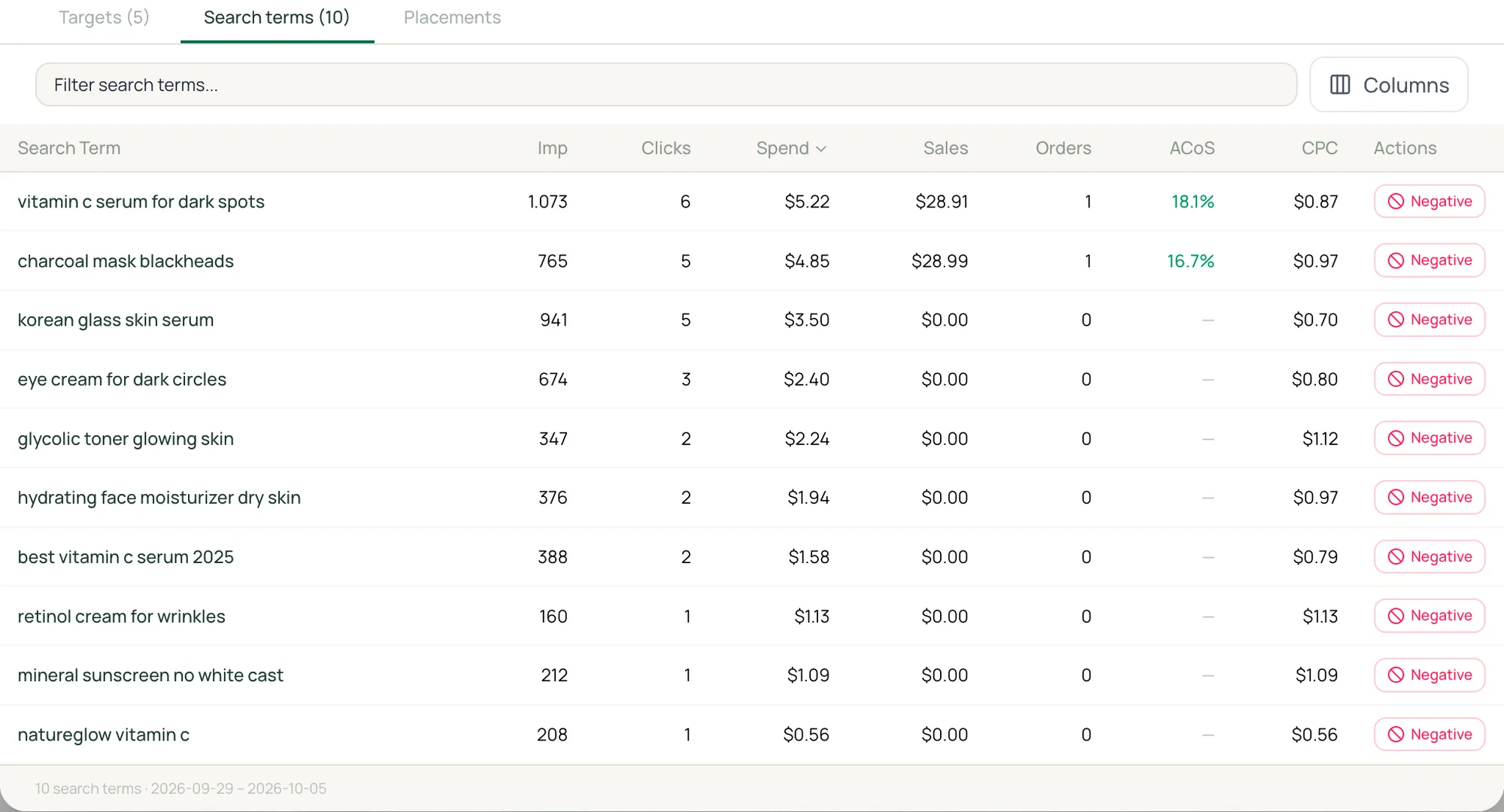
Task: Select hydrating face moisturizer dry skin term
Action: click(x=159, y=497)
